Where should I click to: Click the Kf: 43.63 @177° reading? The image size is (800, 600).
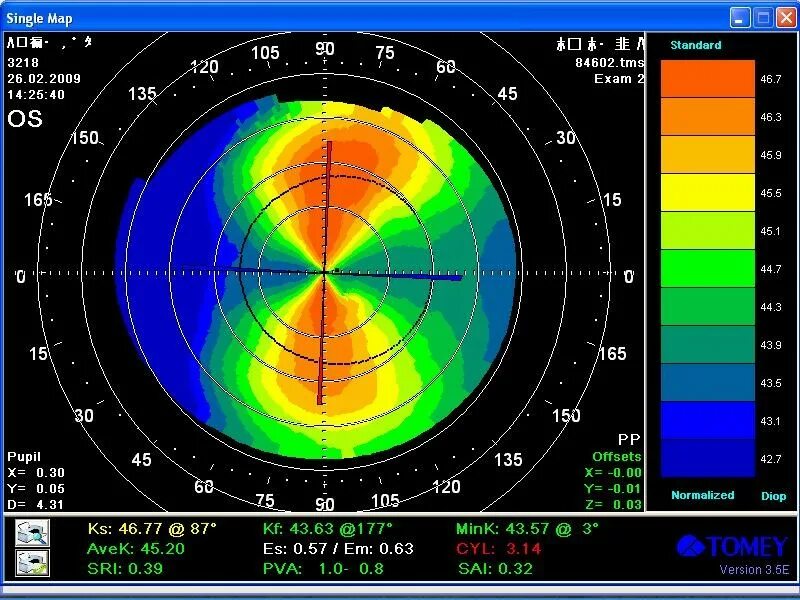[328, 529]
